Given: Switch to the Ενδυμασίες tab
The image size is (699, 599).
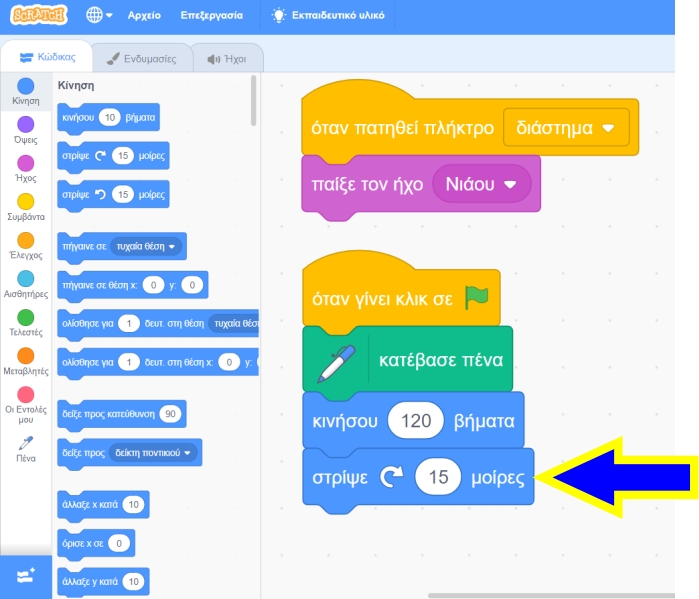Looking at the screenshot, I should (141, 59).
